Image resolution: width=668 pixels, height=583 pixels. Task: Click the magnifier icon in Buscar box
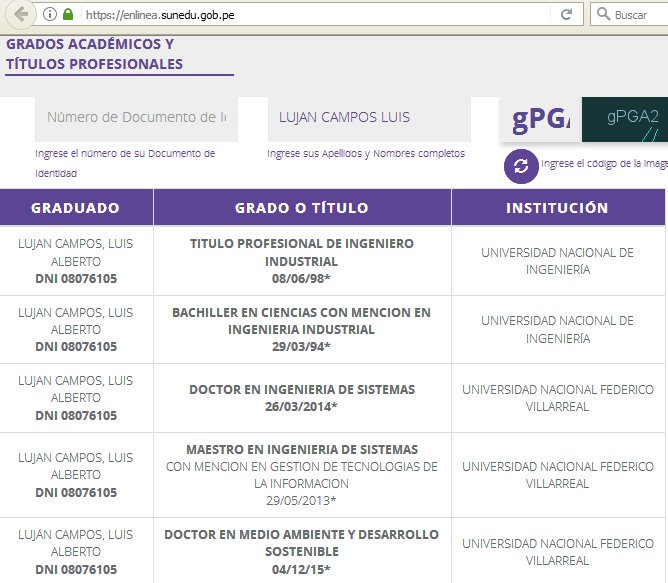pyautogui.click(x=603, y=14)
